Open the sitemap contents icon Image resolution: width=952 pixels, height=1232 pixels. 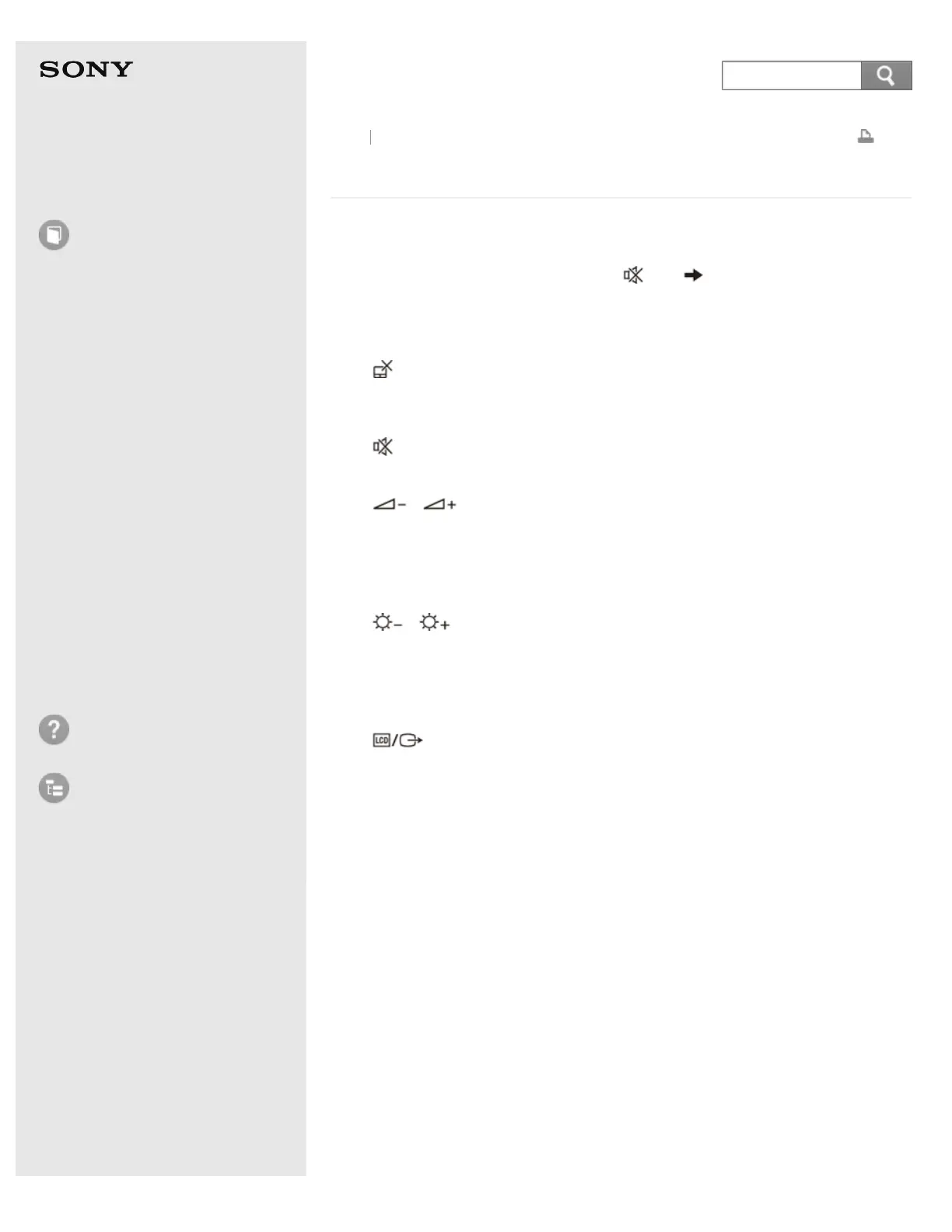(54, 788)
